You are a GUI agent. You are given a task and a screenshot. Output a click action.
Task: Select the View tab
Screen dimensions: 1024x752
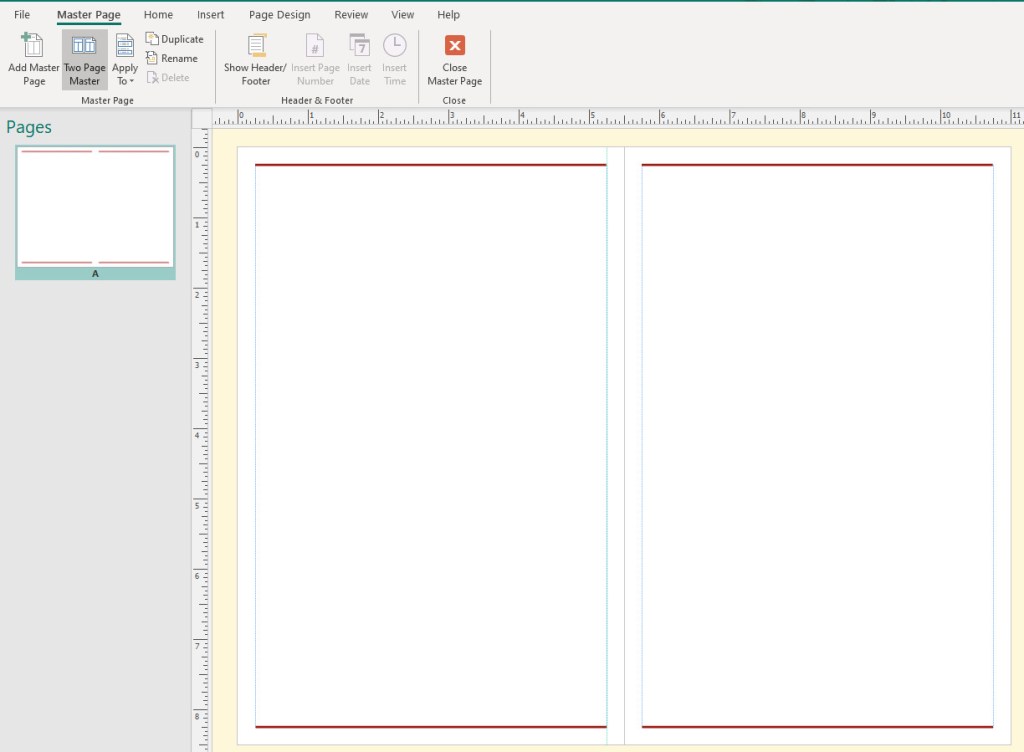(403, 15)
